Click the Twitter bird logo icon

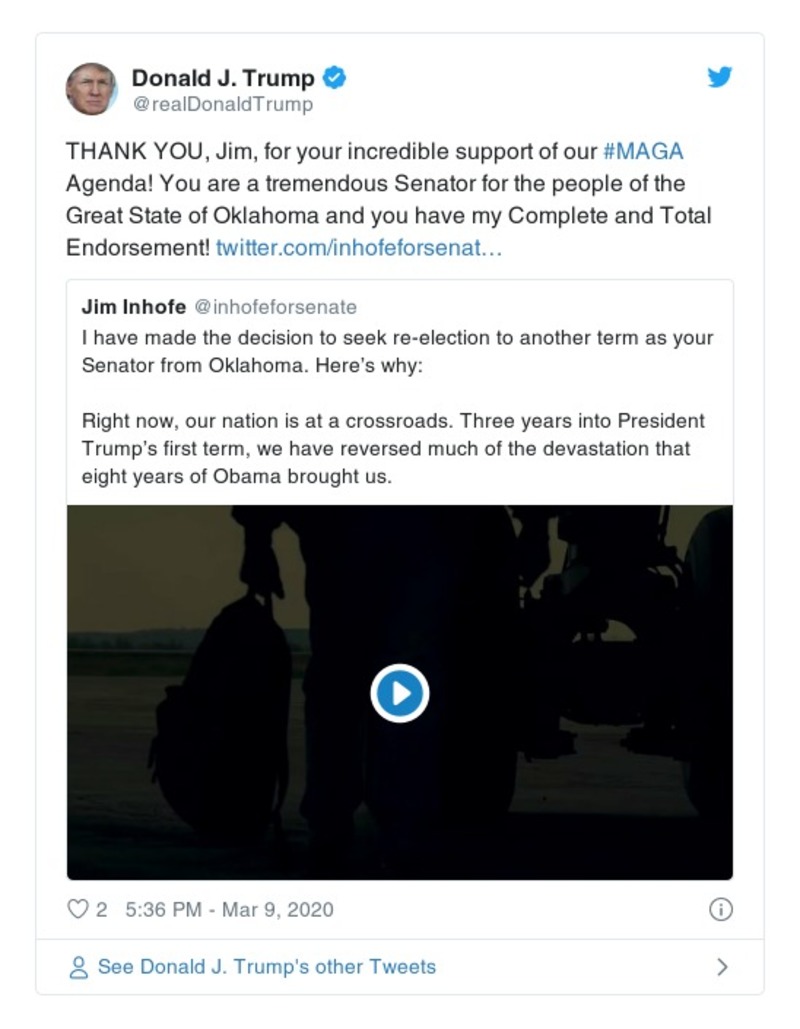pos(720,77)
